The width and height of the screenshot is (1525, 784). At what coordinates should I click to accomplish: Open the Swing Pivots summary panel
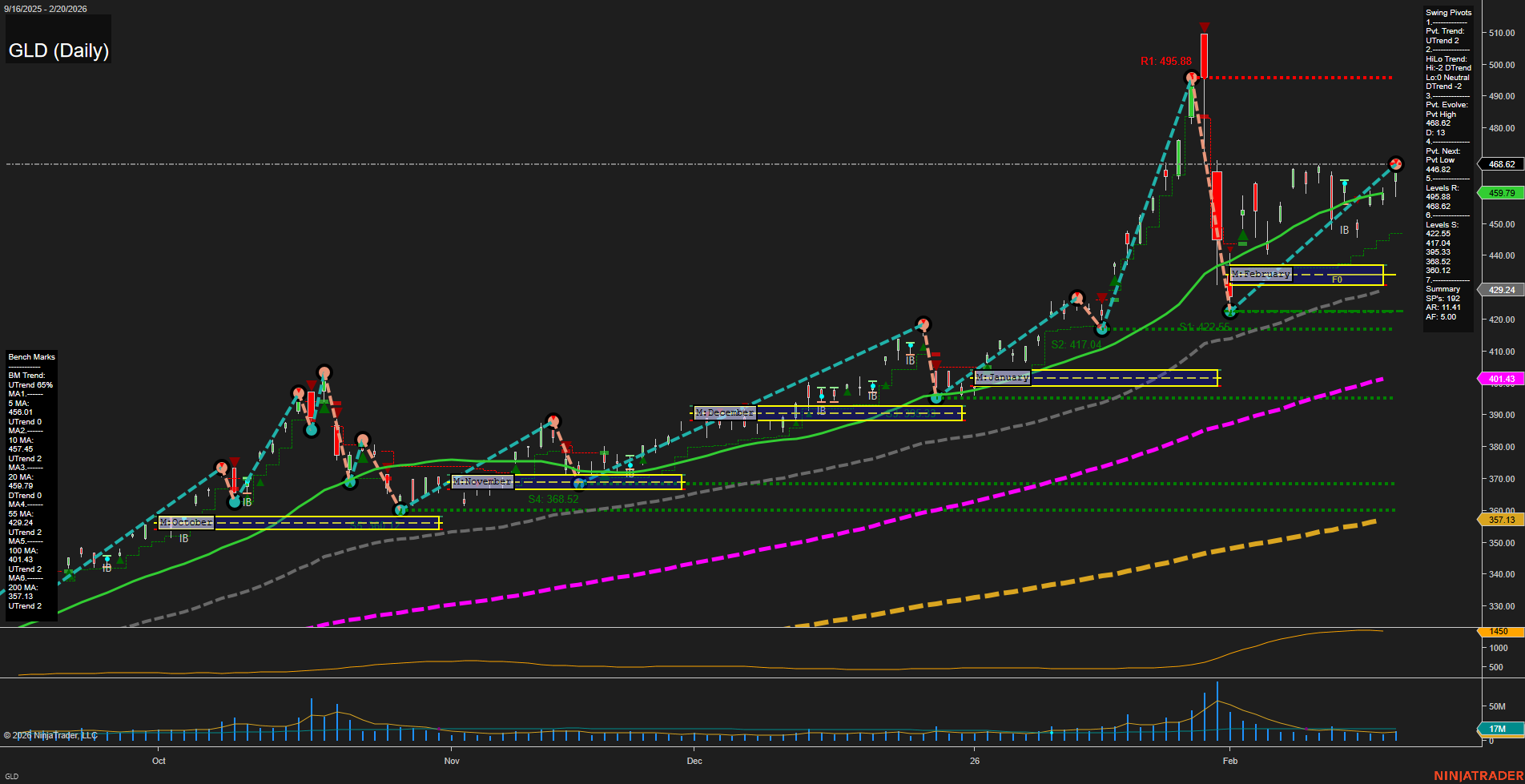[1448, 12]
